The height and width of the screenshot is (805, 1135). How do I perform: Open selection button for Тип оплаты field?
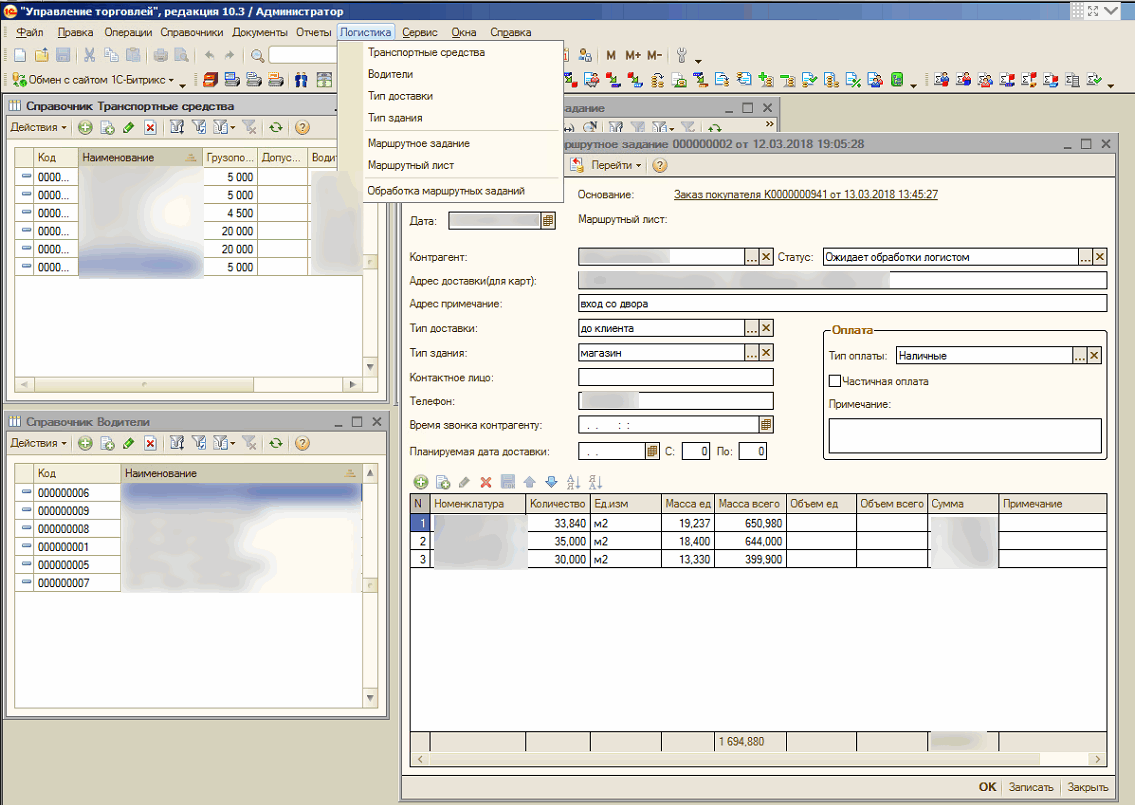(1080, 355)
